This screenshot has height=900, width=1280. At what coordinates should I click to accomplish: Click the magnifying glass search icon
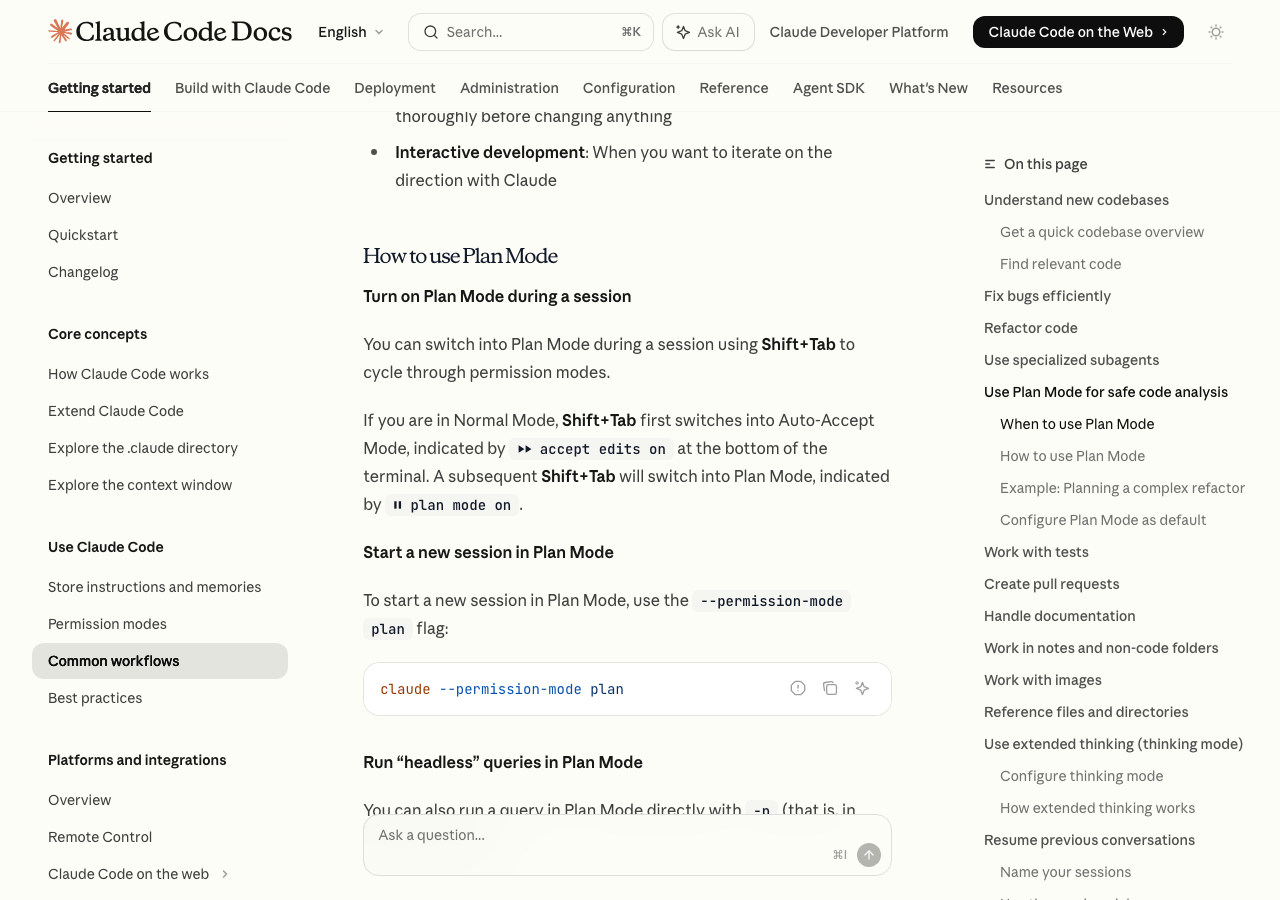click(431, 32)
